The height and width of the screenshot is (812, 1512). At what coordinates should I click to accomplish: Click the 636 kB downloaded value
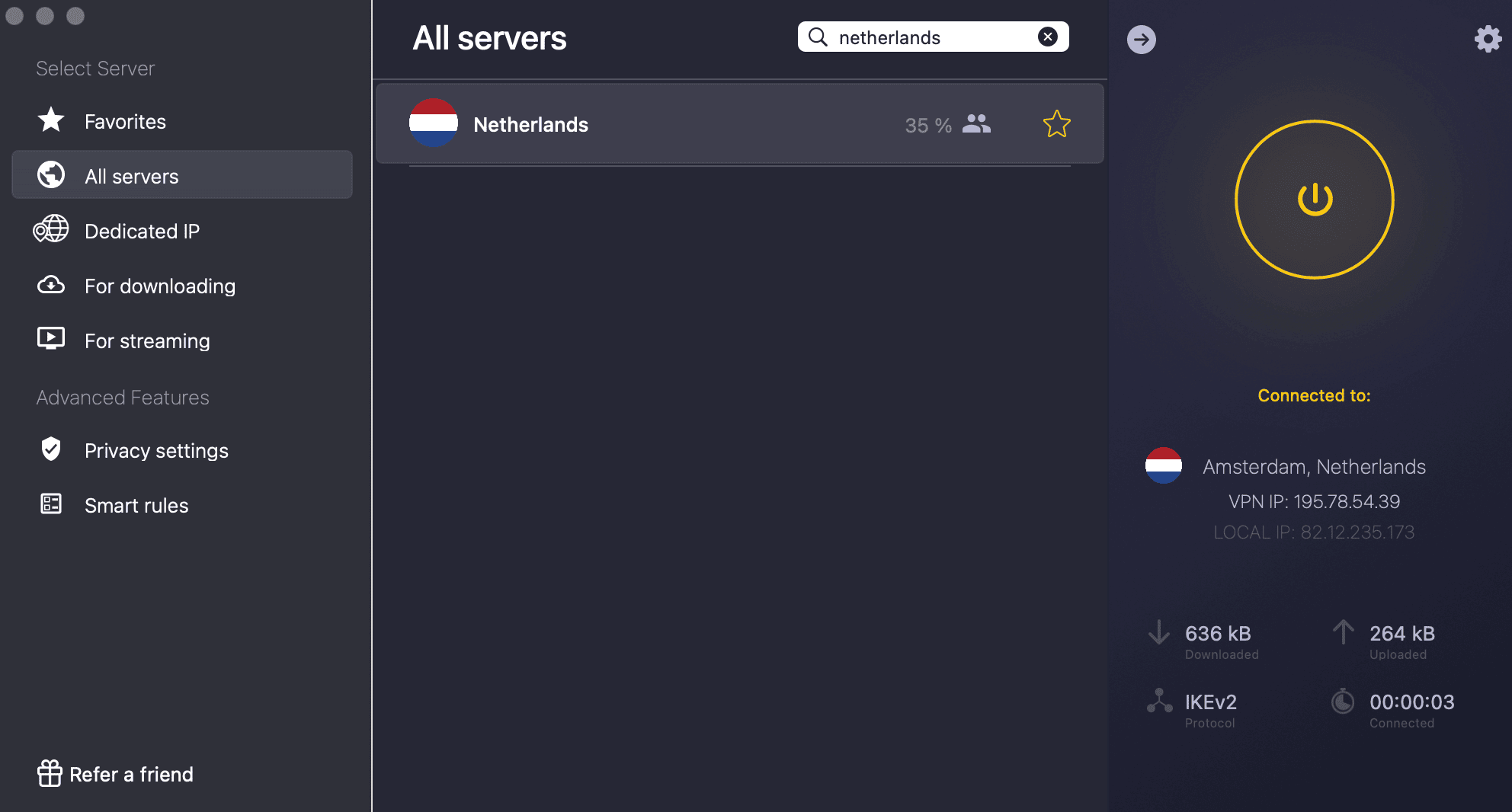(x=1218, y=633)
